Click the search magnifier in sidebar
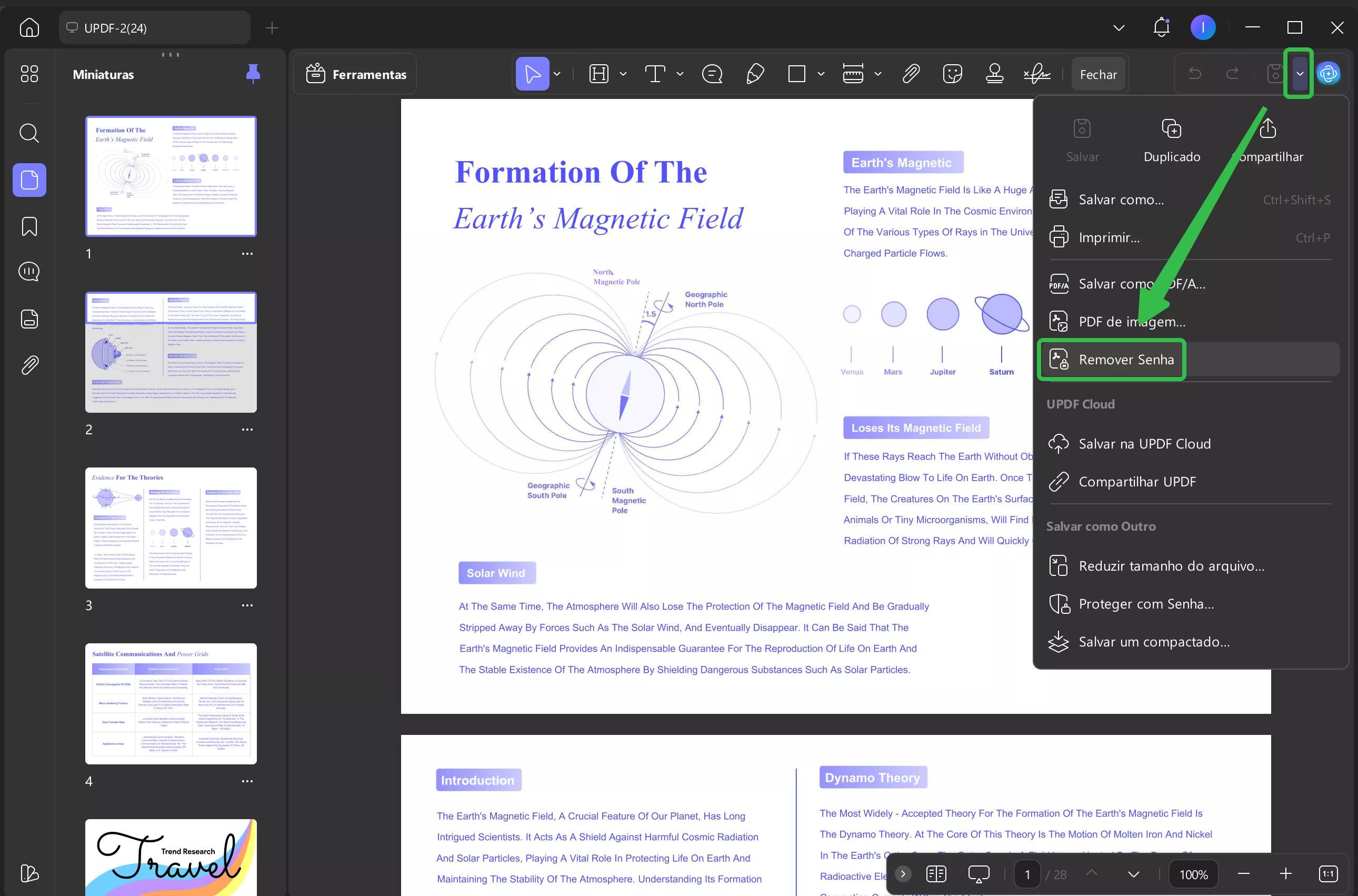Viewport: 1358px width, 896px height. coord(29,133)
